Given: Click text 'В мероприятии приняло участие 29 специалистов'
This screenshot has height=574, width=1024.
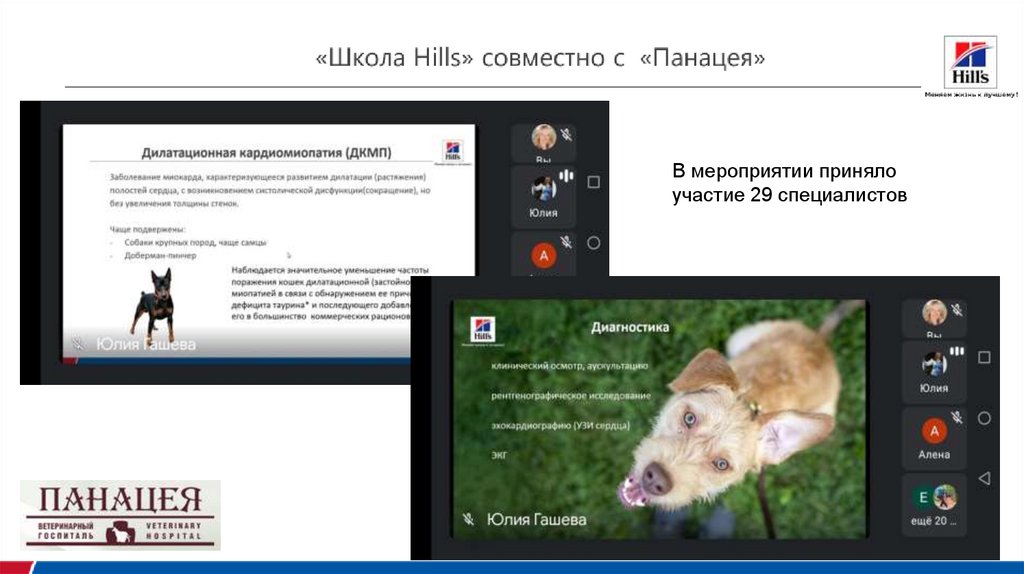Looking at the screenshot, I should click(789, 183).
